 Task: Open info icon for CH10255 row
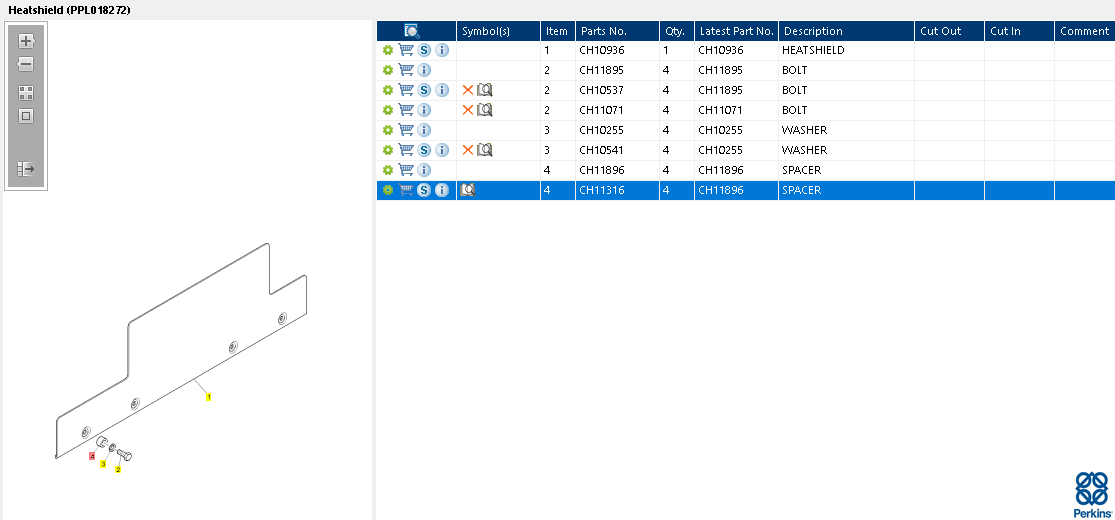[424, 129]
